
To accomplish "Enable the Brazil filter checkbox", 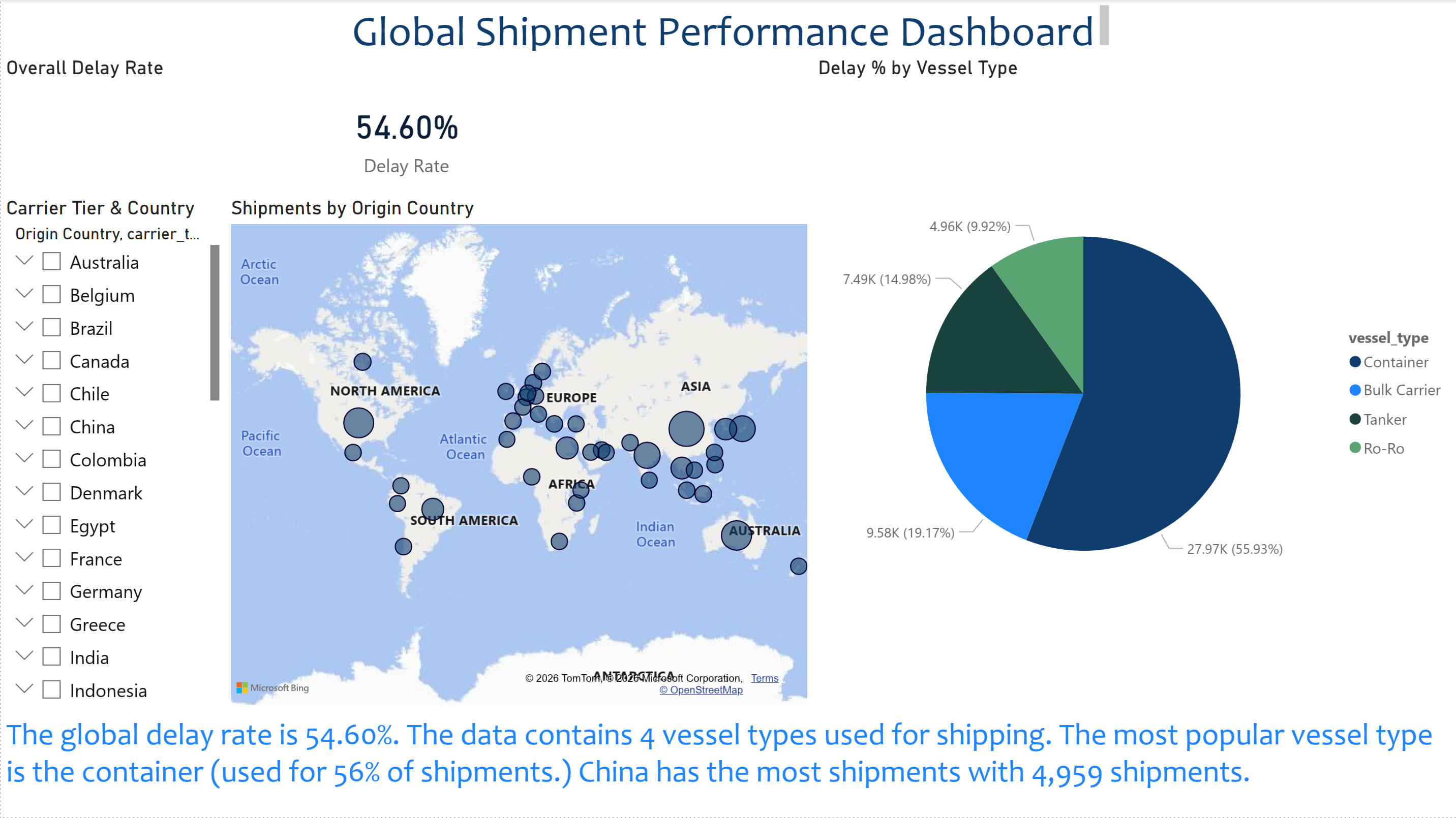I will 51,327.
